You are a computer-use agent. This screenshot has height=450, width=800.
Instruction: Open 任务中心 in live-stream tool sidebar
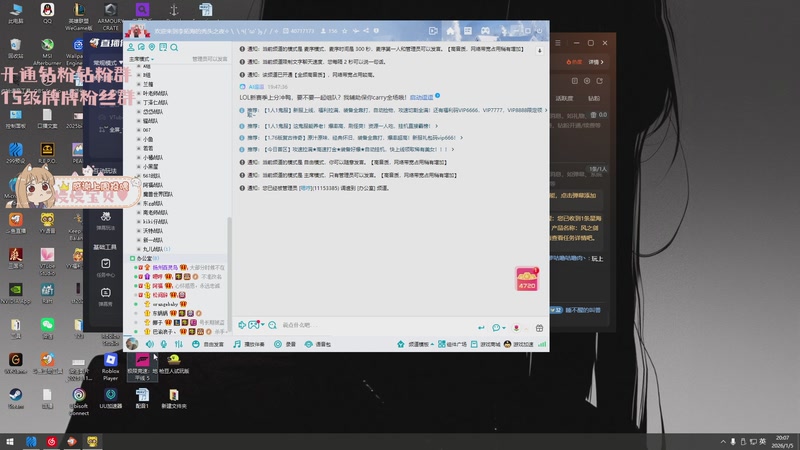(x=106, y=268)
